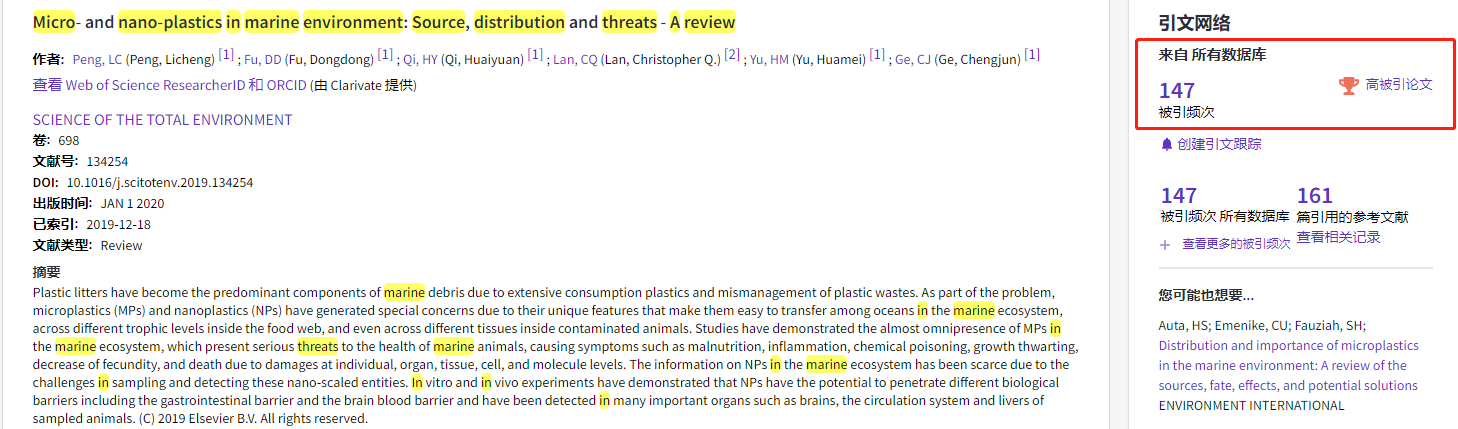Open author Fu, DD link
1458x429 pixels.
coord(263,59)
